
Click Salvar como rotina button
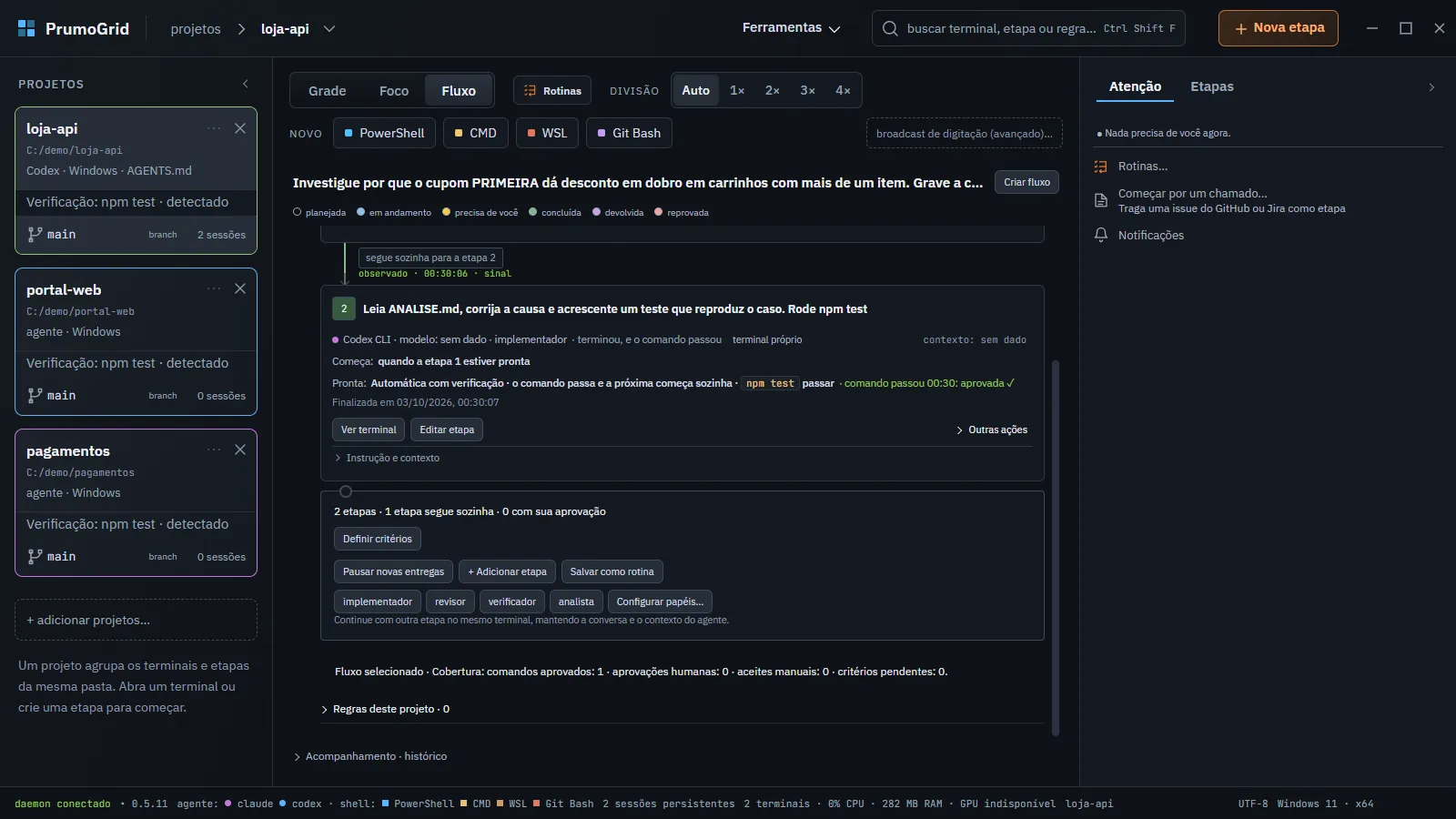(612, 571)
